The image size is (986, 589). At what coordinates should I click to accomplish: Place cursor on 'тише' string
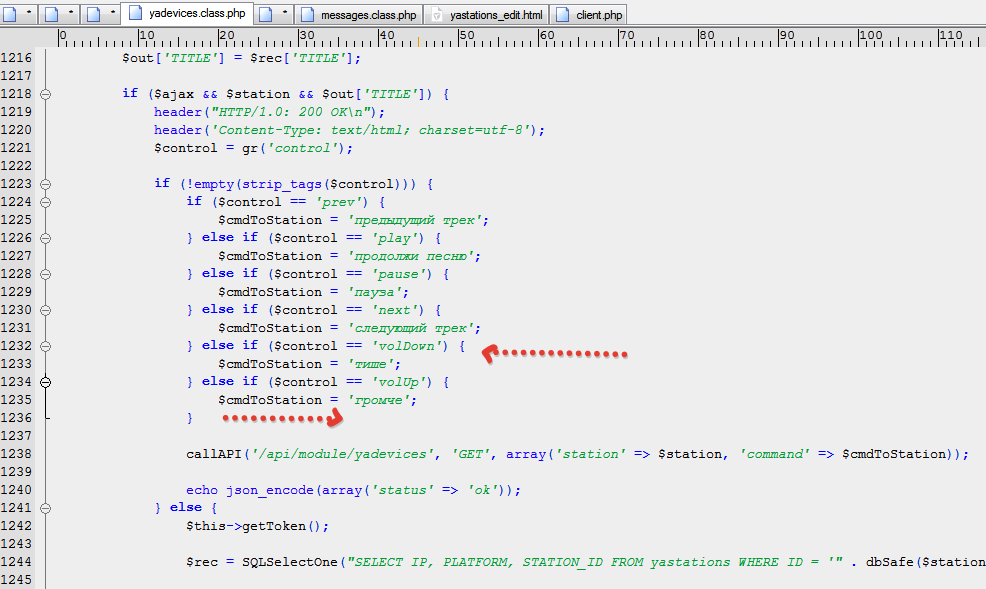point(374,364)
